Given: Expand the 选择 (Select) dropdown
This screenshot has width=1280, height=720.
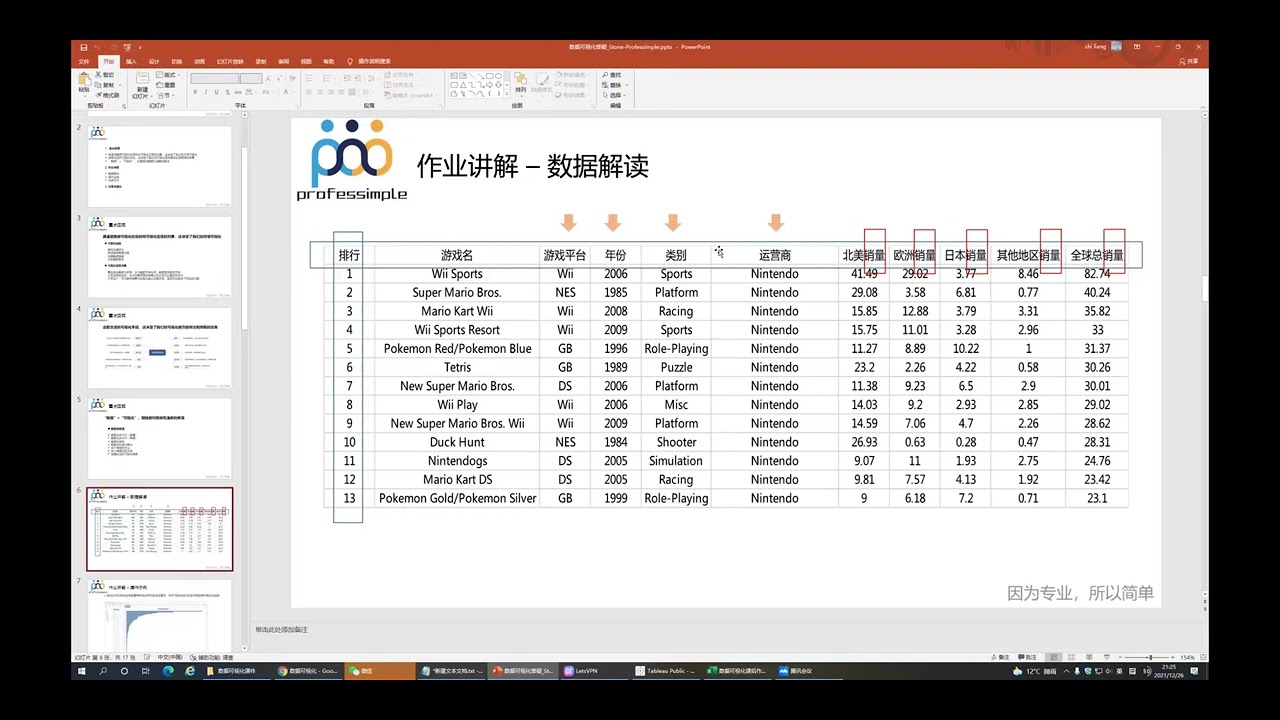Looking at the screenshot, I should (613, 95).
